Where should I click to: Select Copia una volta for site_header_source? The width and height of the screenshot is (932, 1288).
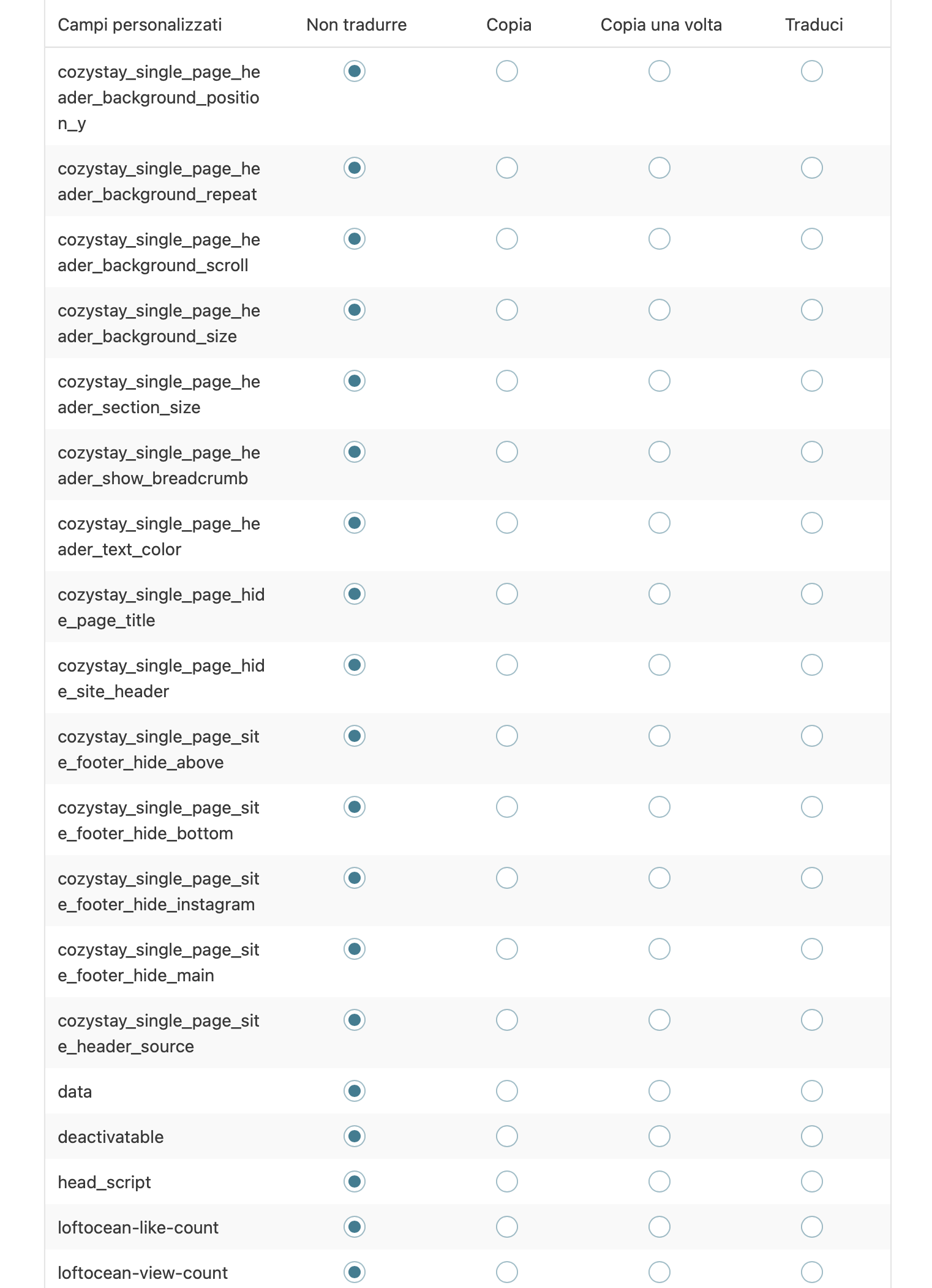pyautogui.click(x=660, y=1020)
